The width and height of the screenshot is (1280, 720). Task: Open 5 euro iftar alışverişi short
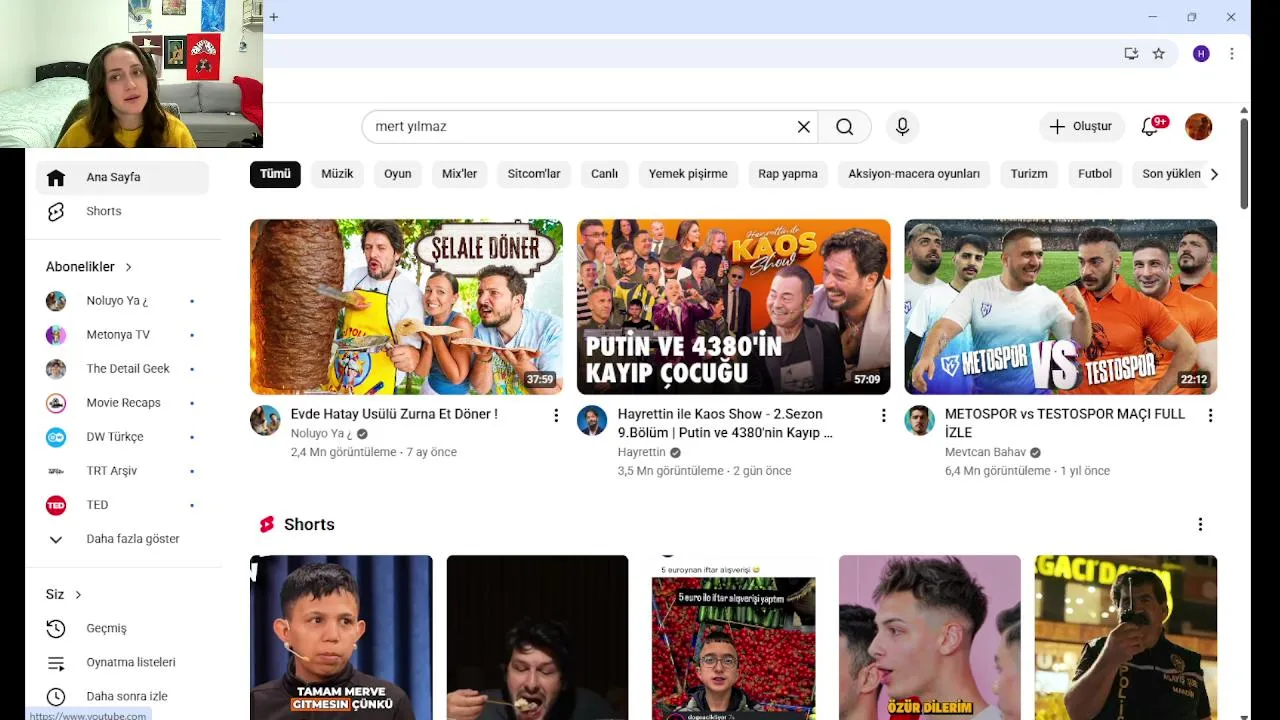pyautogui.click(x=733, y=637)
